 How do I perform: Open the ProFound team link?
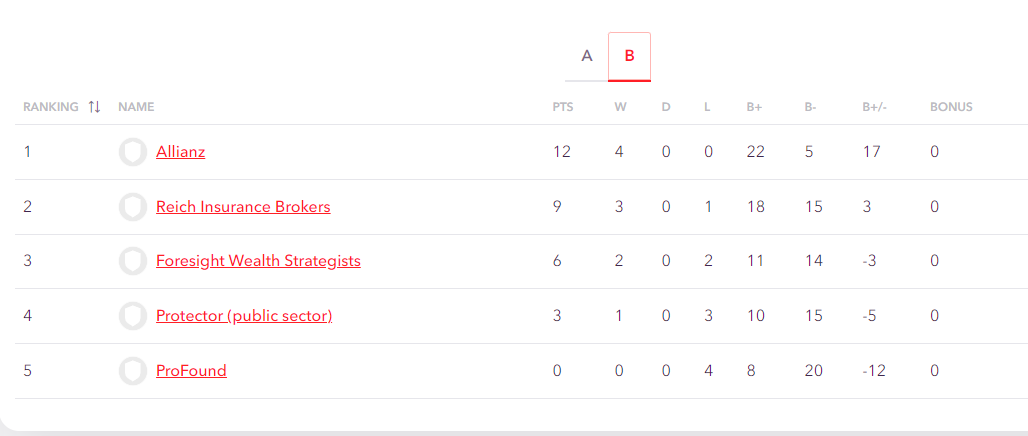[x=191, y=371]
